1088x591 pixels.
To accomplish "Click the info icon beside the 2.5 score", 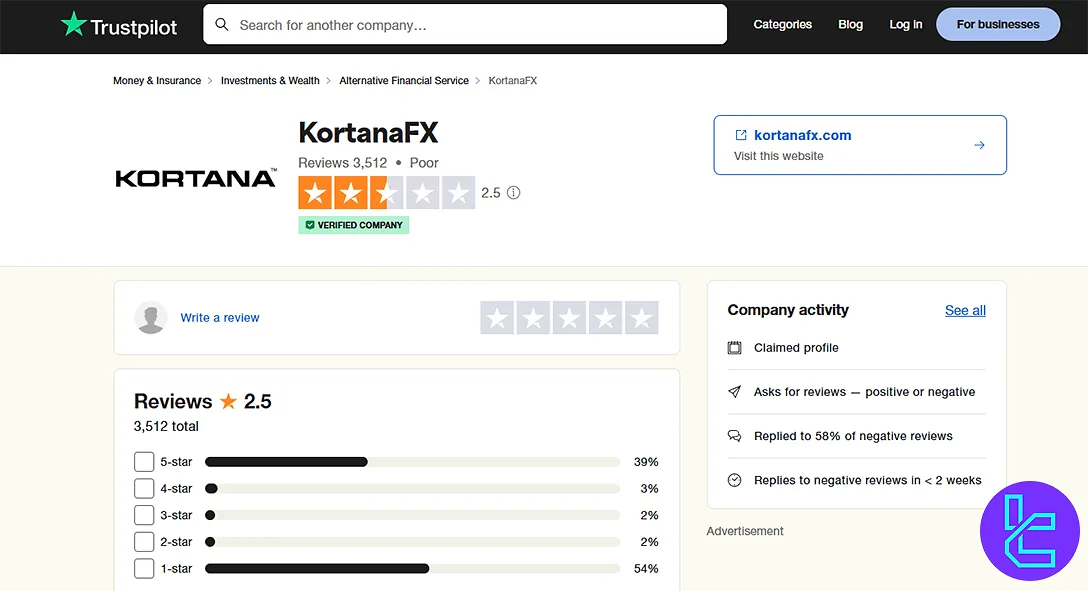I will (514, 192).
